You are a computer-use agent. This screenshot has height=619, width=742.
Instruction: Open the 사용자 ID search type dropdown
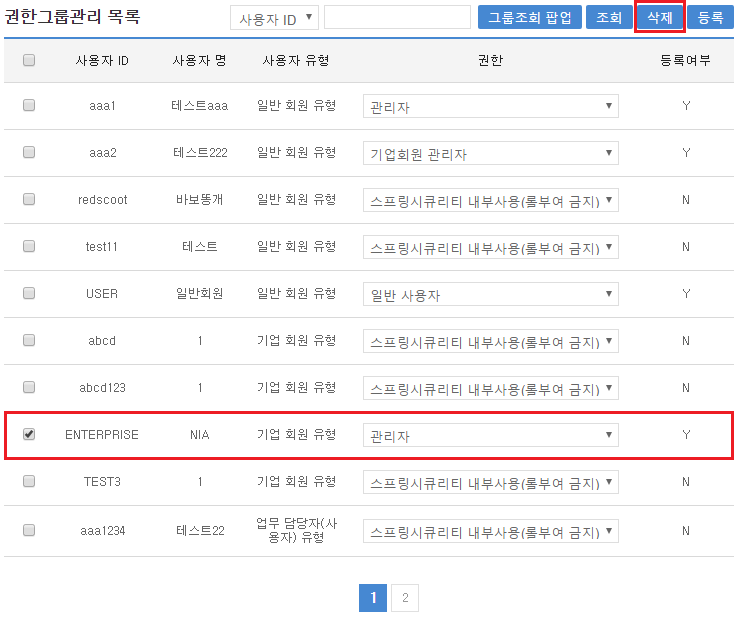pos(274,18)
